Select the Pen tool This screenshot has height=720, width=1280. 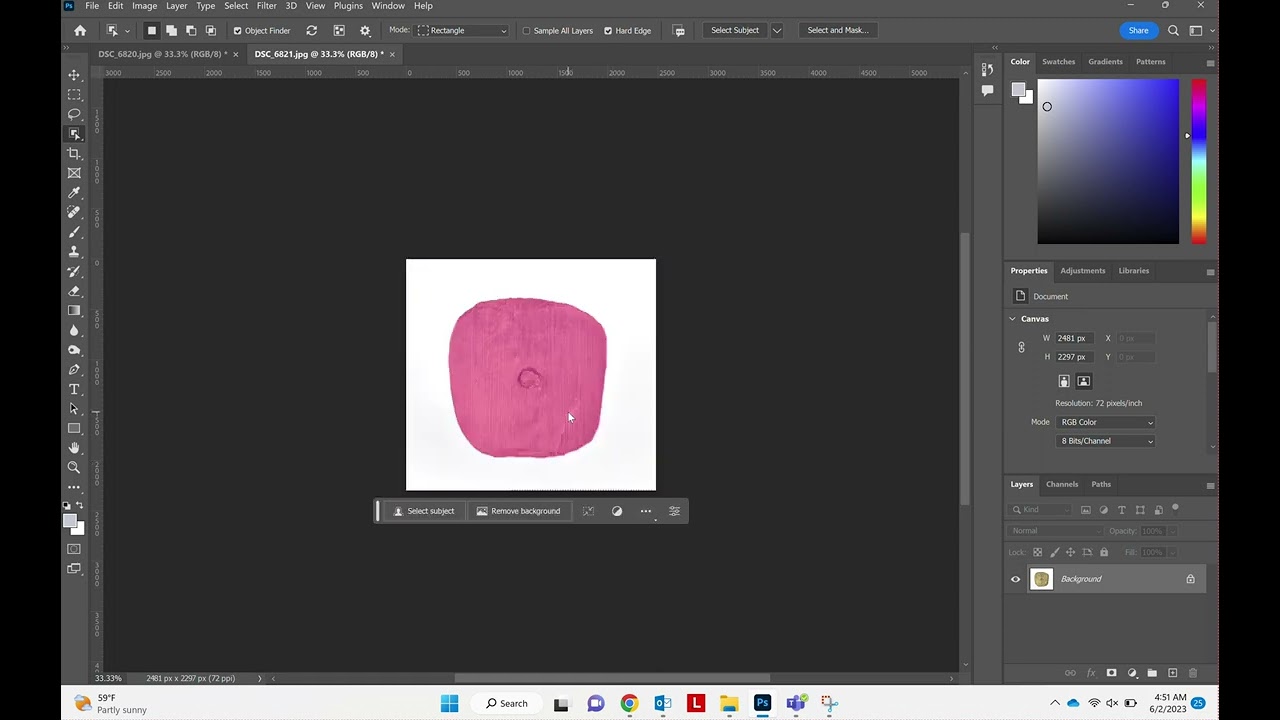coord(74,369)
